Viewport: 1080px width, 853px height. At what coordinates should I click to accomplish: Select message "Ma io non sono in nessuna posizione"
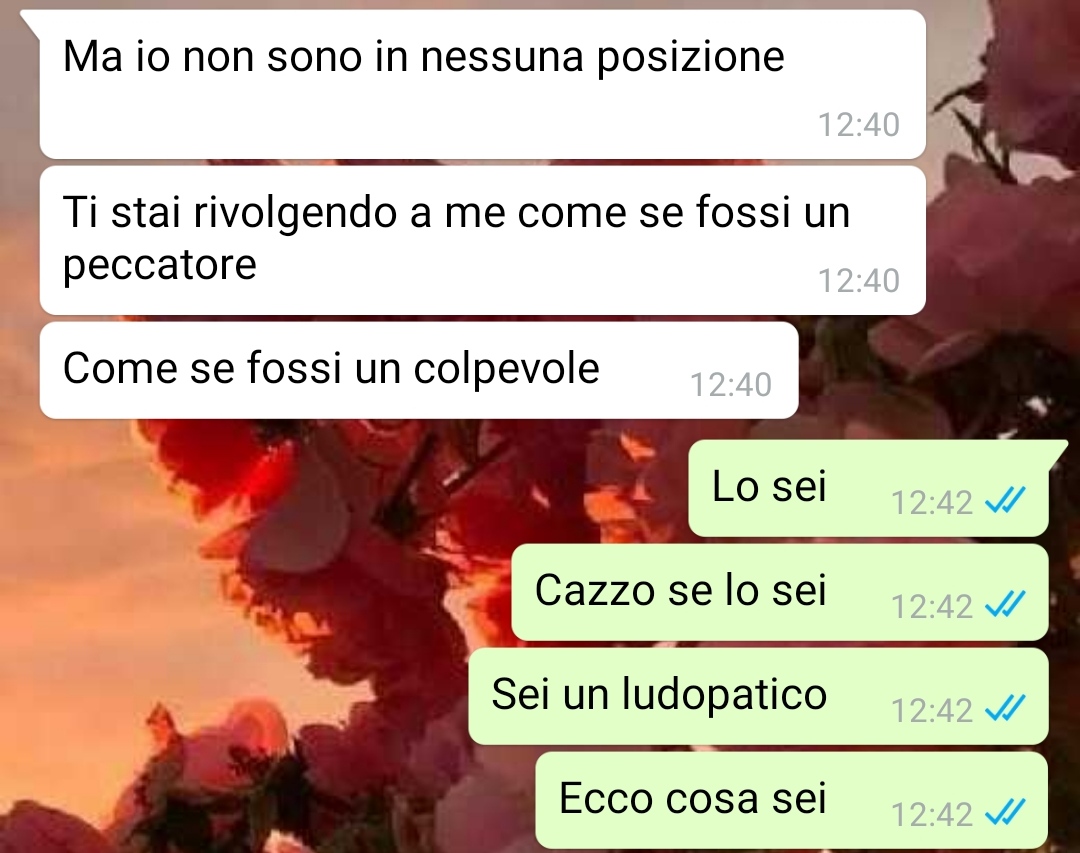click(x=482, y=85)
